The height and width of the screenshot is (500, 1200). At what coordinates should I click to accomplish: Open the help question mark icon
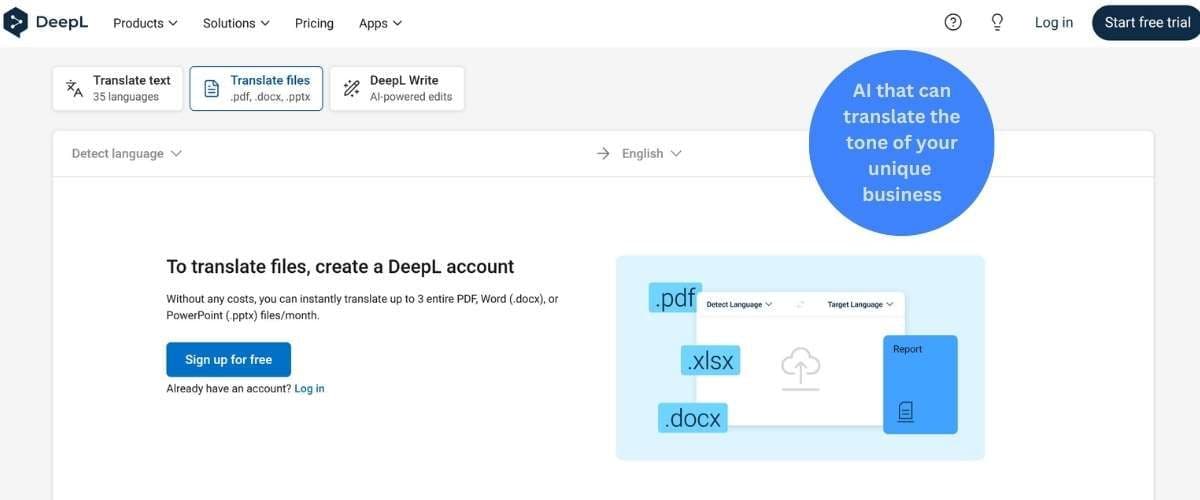point(953,22)
